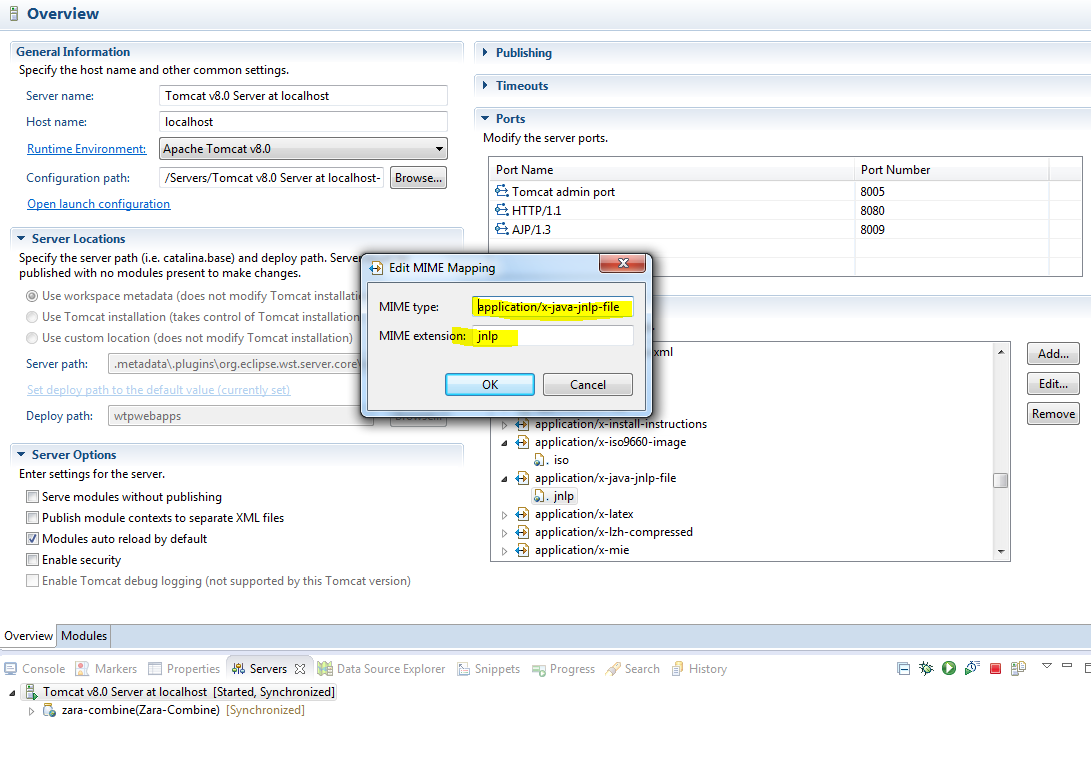
Task: Collapse Tomcat v8.0 Server tree node
Action: point(12,693)
